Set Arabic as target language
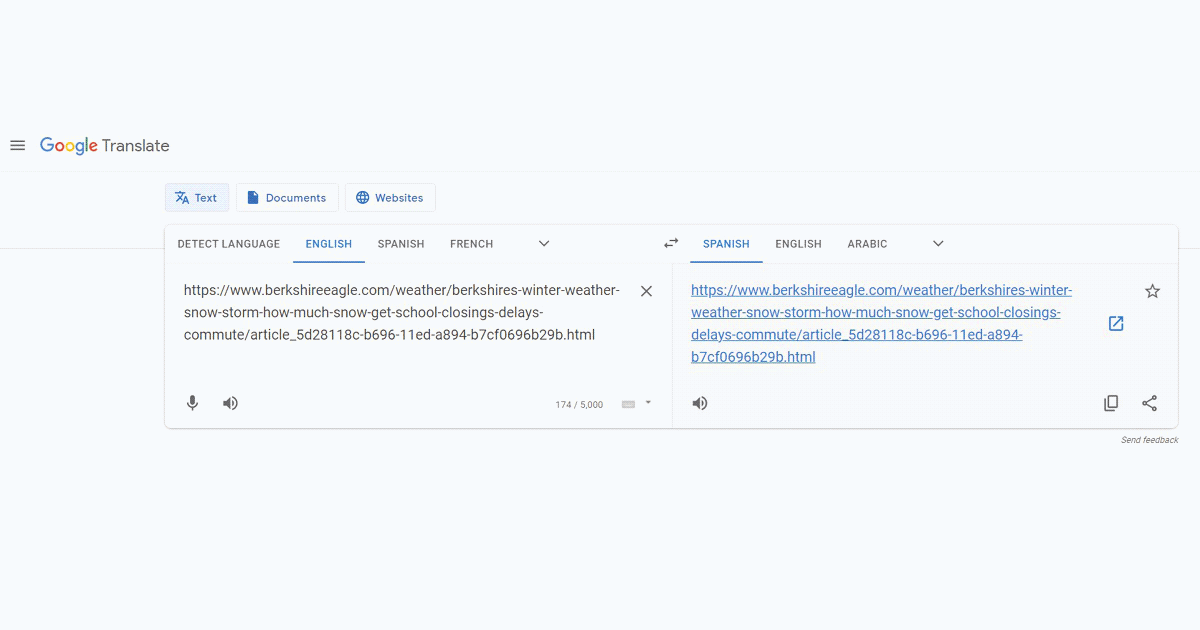 [867, 244]
